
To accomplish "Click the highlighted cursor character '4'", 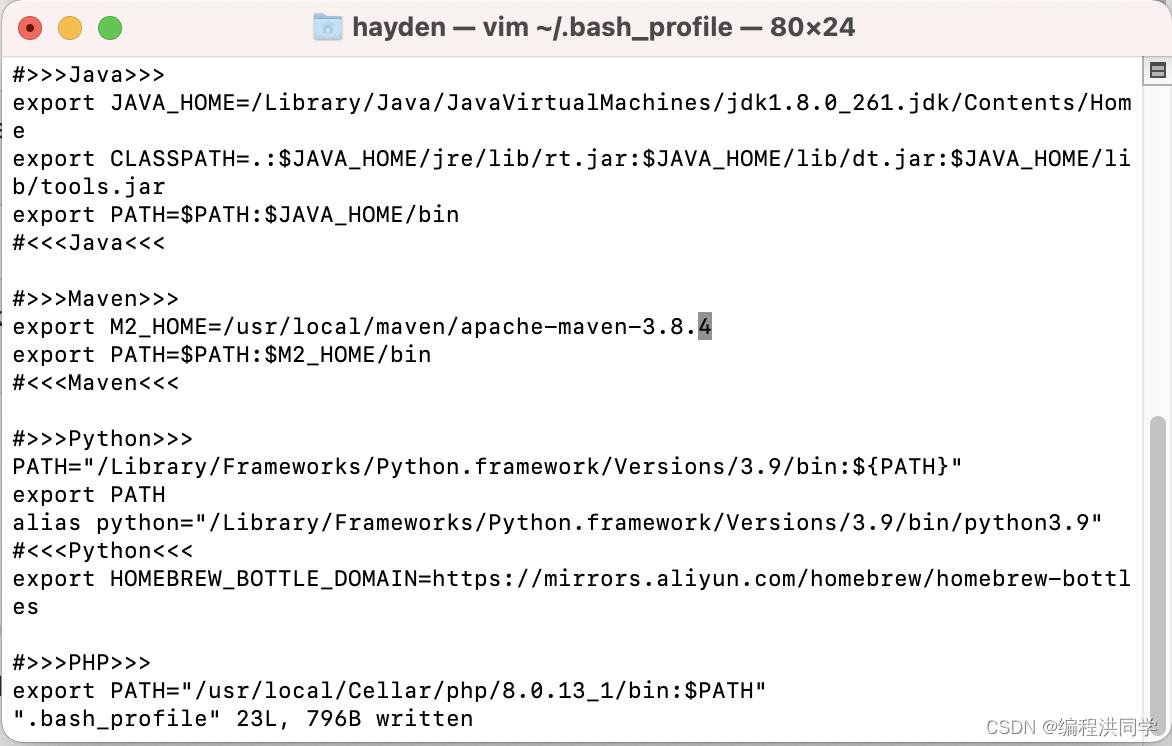I will pos(705,327).
